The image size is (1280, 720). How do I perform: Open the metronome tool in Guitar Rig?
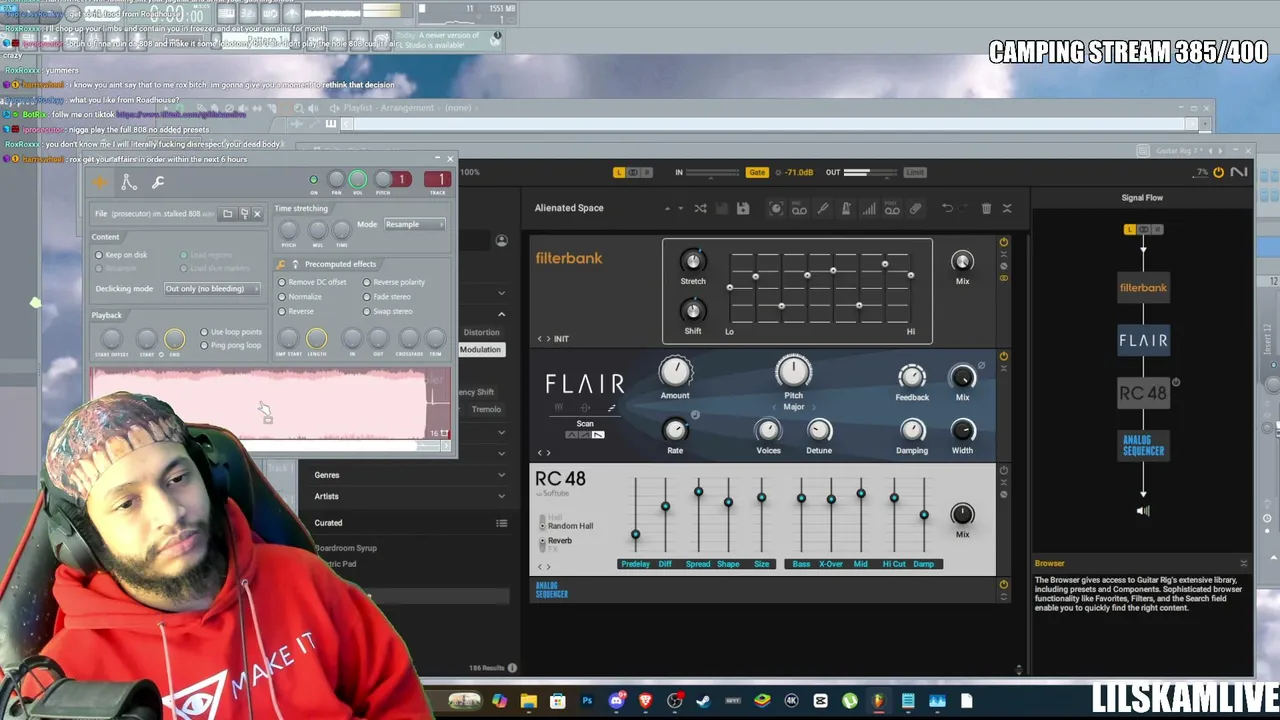click(x=846, y=208)
